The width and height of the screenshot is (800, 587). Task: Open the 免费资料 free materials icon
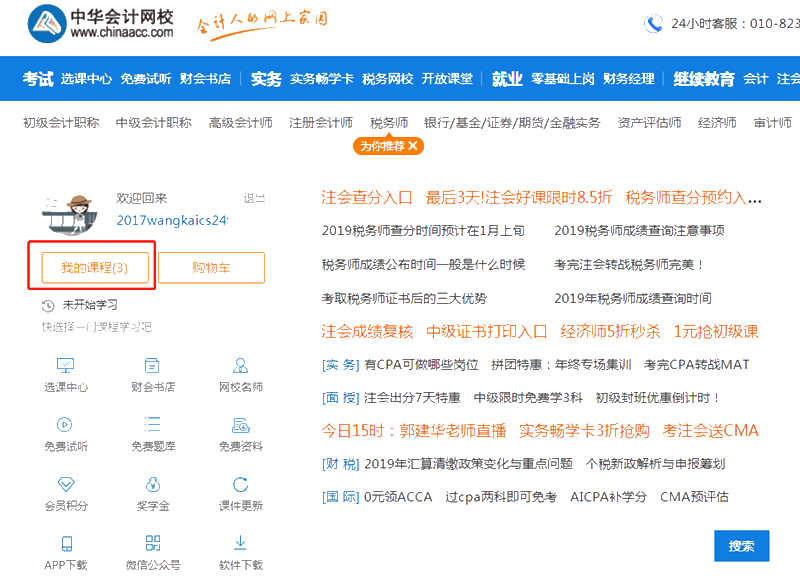click(240, 433)
